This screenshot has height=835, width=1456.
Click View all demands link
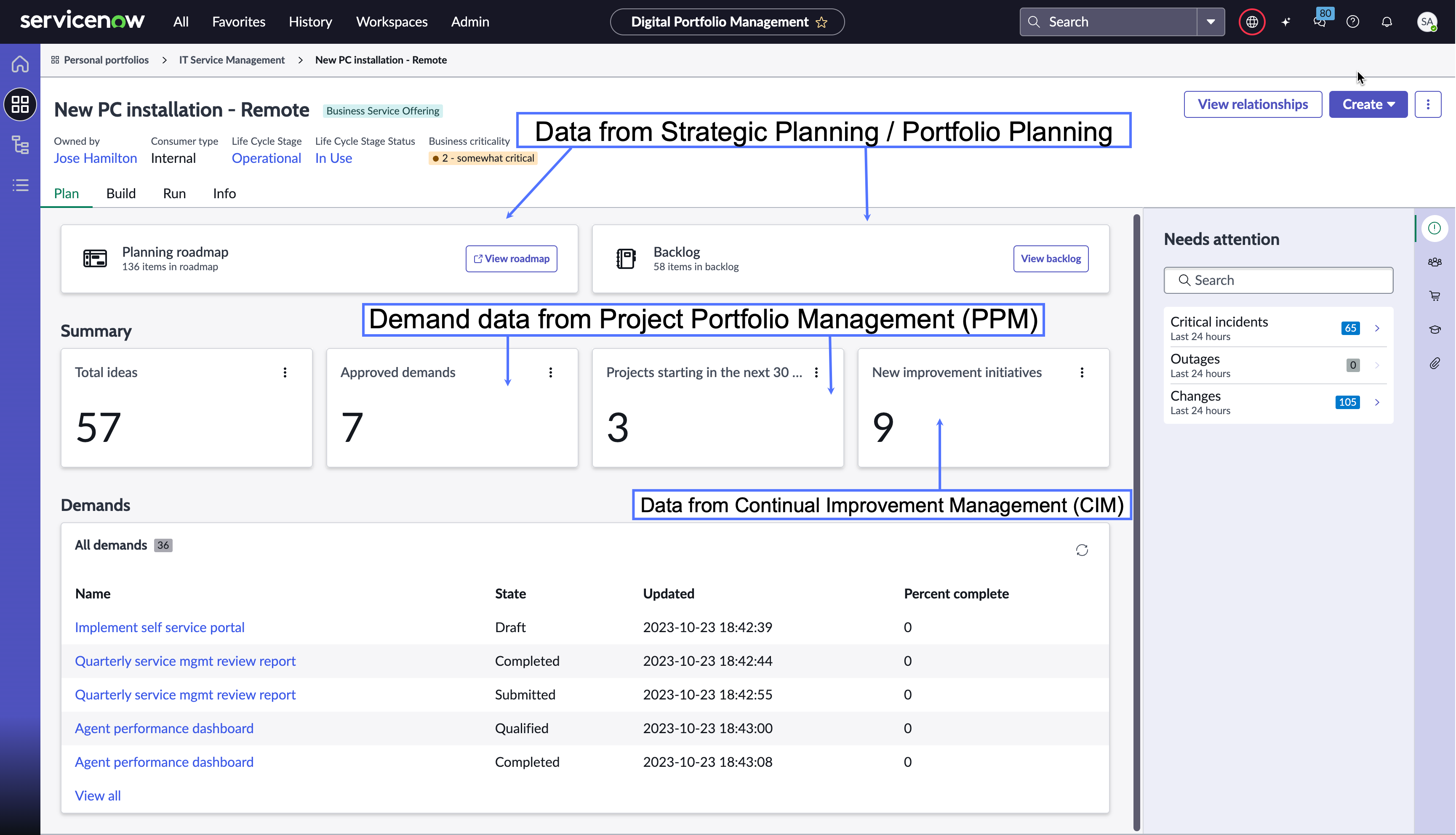click(x=98, y=795)
